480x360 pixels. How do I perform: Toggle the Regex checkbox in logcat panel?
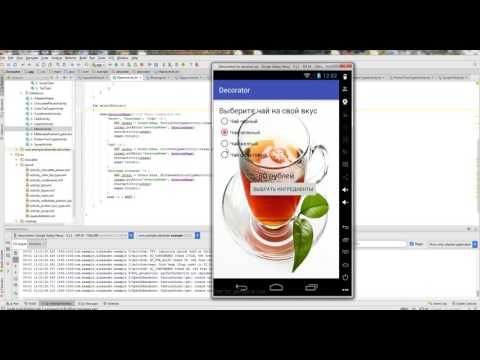point(412,244)
